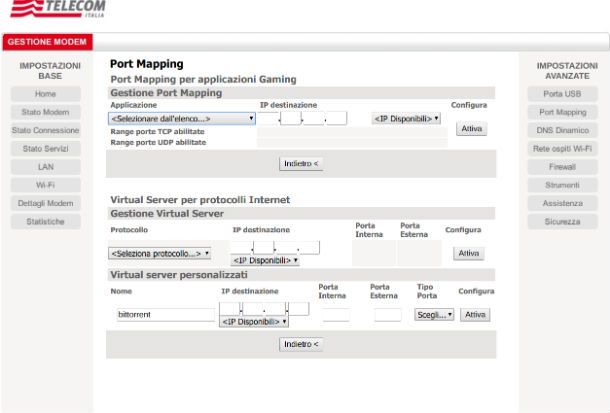Click the Nome field containing bittorrent
The image size is (610, 413).
point(166,315)
